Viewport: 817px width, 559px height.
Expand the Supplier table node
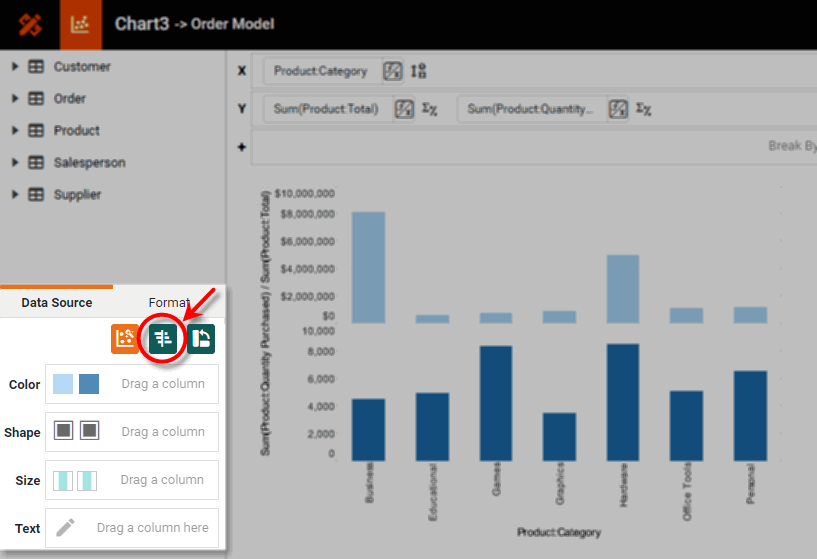[x=15, y=195]
